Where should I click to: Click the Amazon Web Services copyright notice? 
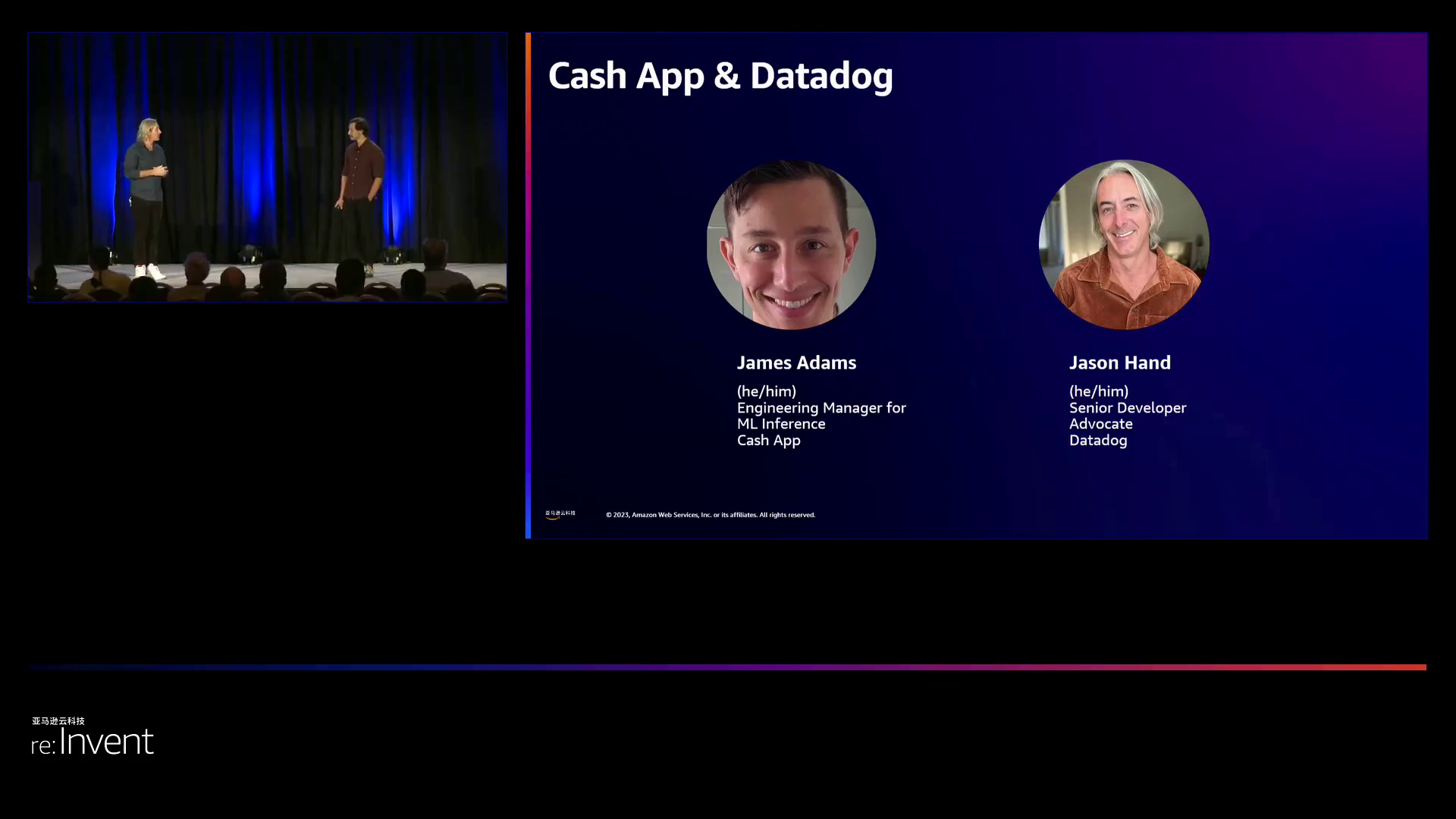pyautogui.click(x=710, y=515)
